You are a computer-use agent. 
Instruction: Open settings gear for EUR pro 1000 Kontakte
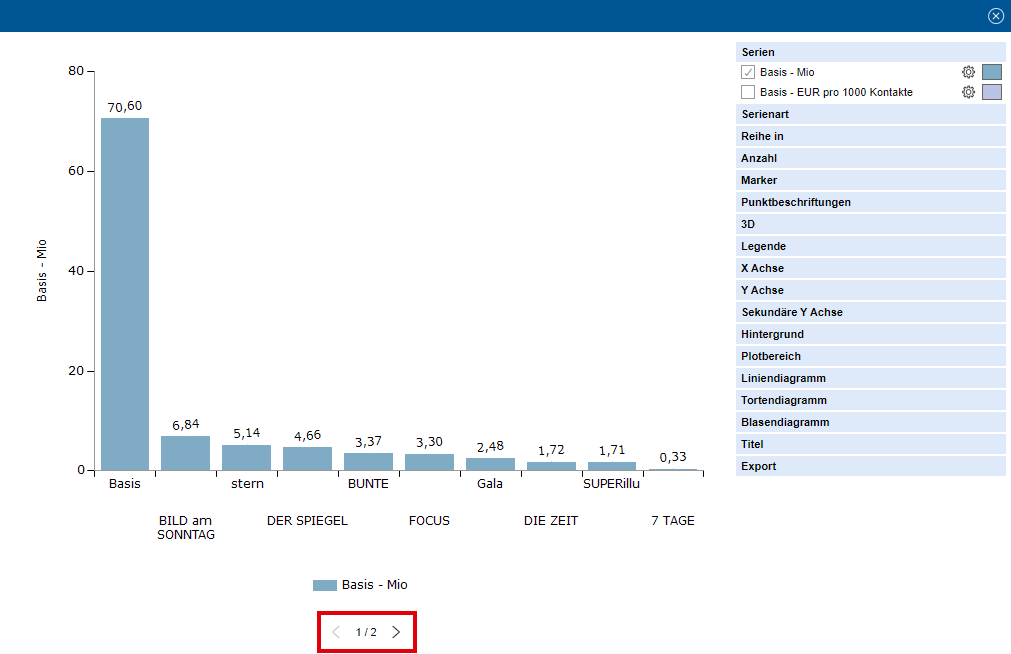point(968,92)
